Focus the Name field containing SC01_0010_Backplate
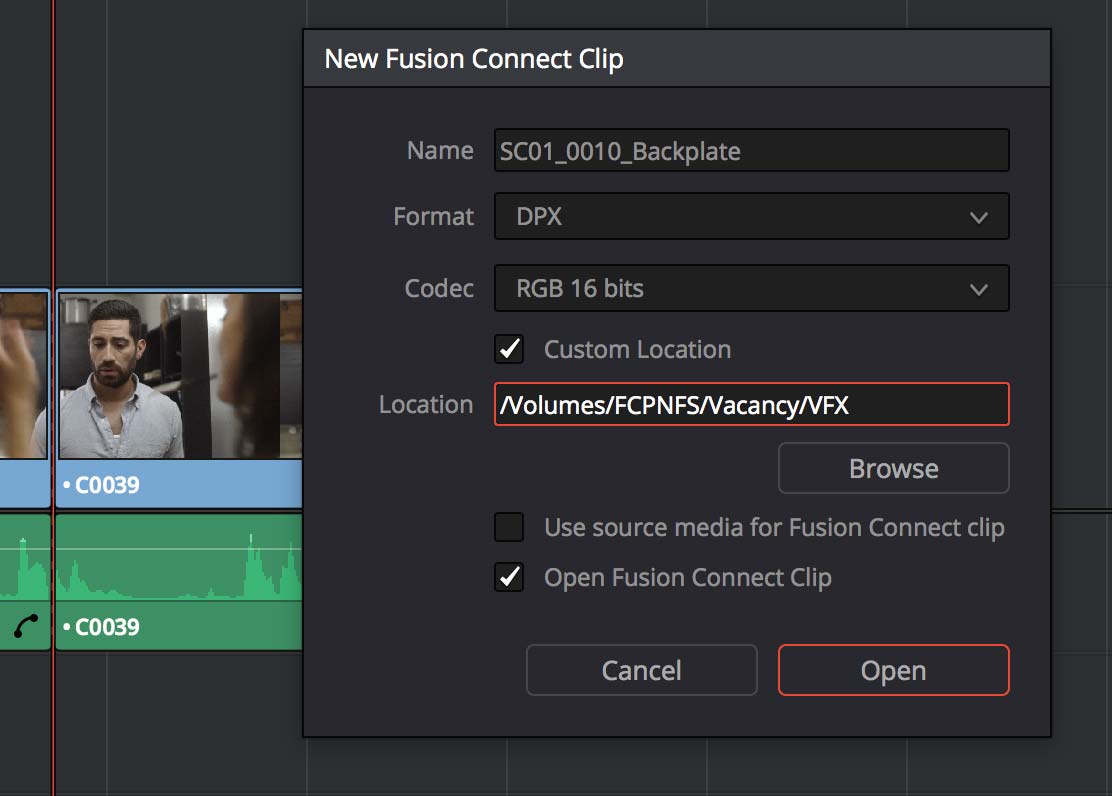 click(x=752, y=150)
